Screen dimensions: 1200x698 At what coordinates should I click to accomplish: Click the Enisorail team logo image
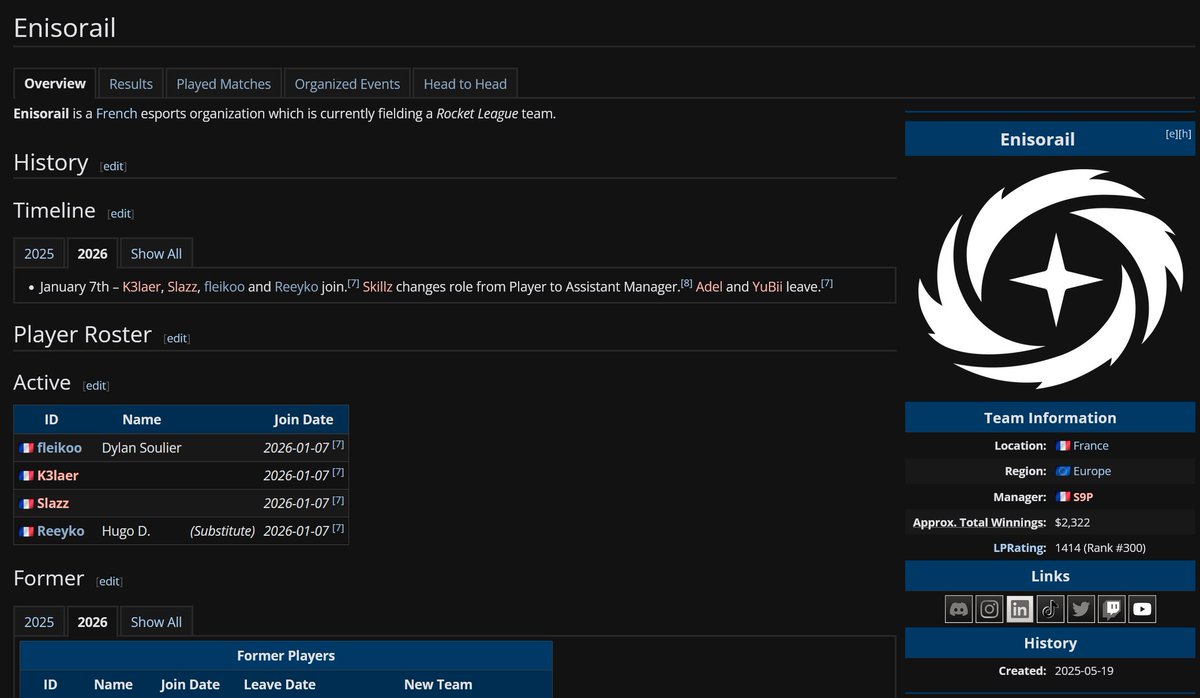(x=1050, y=279)
